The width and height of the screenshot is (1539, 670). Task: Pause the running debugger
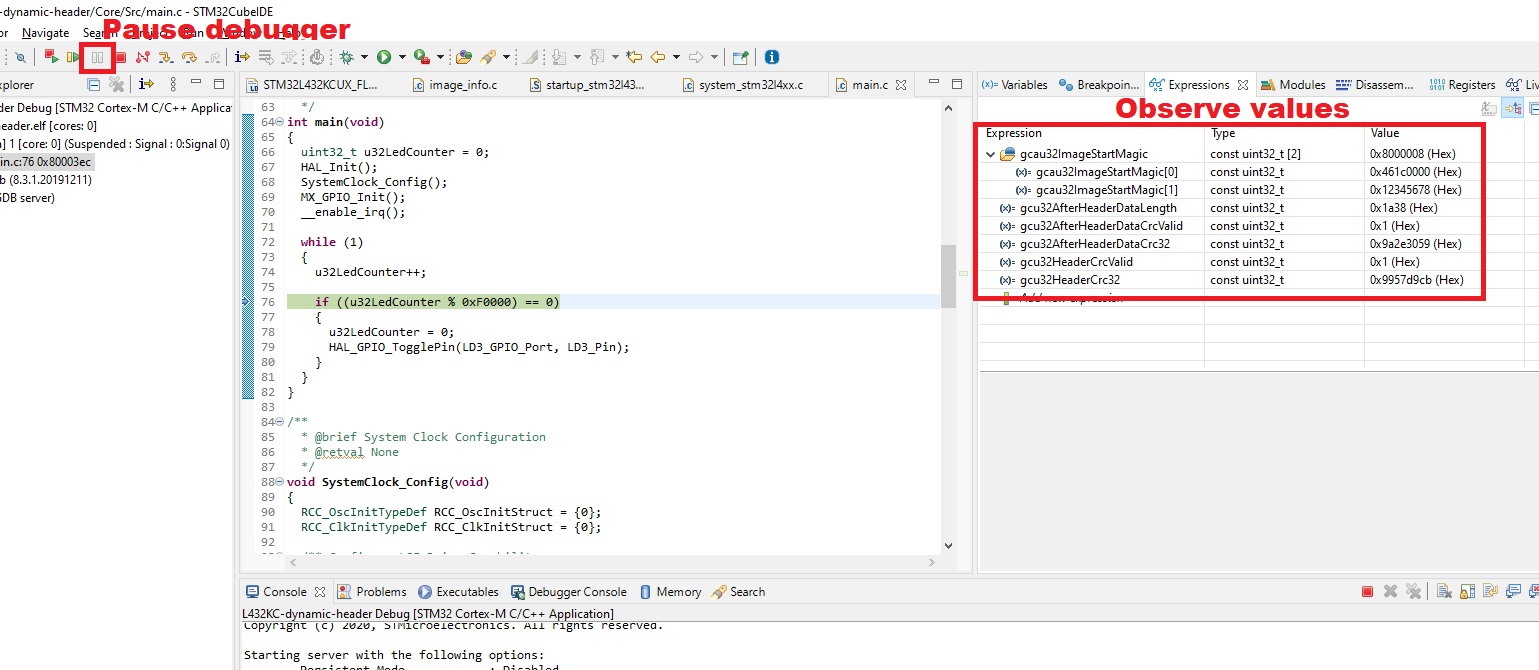pyautogui.click(x=97, y=57)
